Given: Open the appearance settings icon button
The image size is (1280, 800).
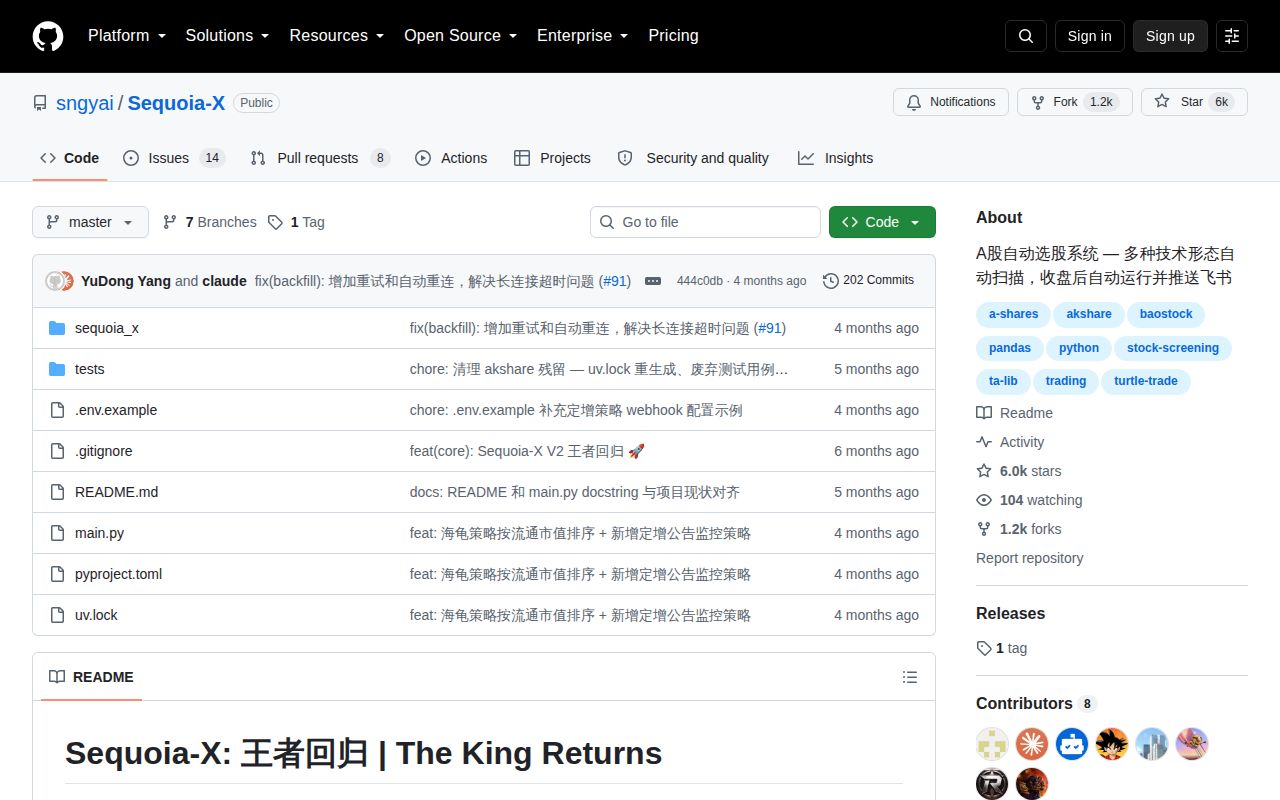Looking at the screenshot, I should pyautogui.click(x=1232, y=36).
